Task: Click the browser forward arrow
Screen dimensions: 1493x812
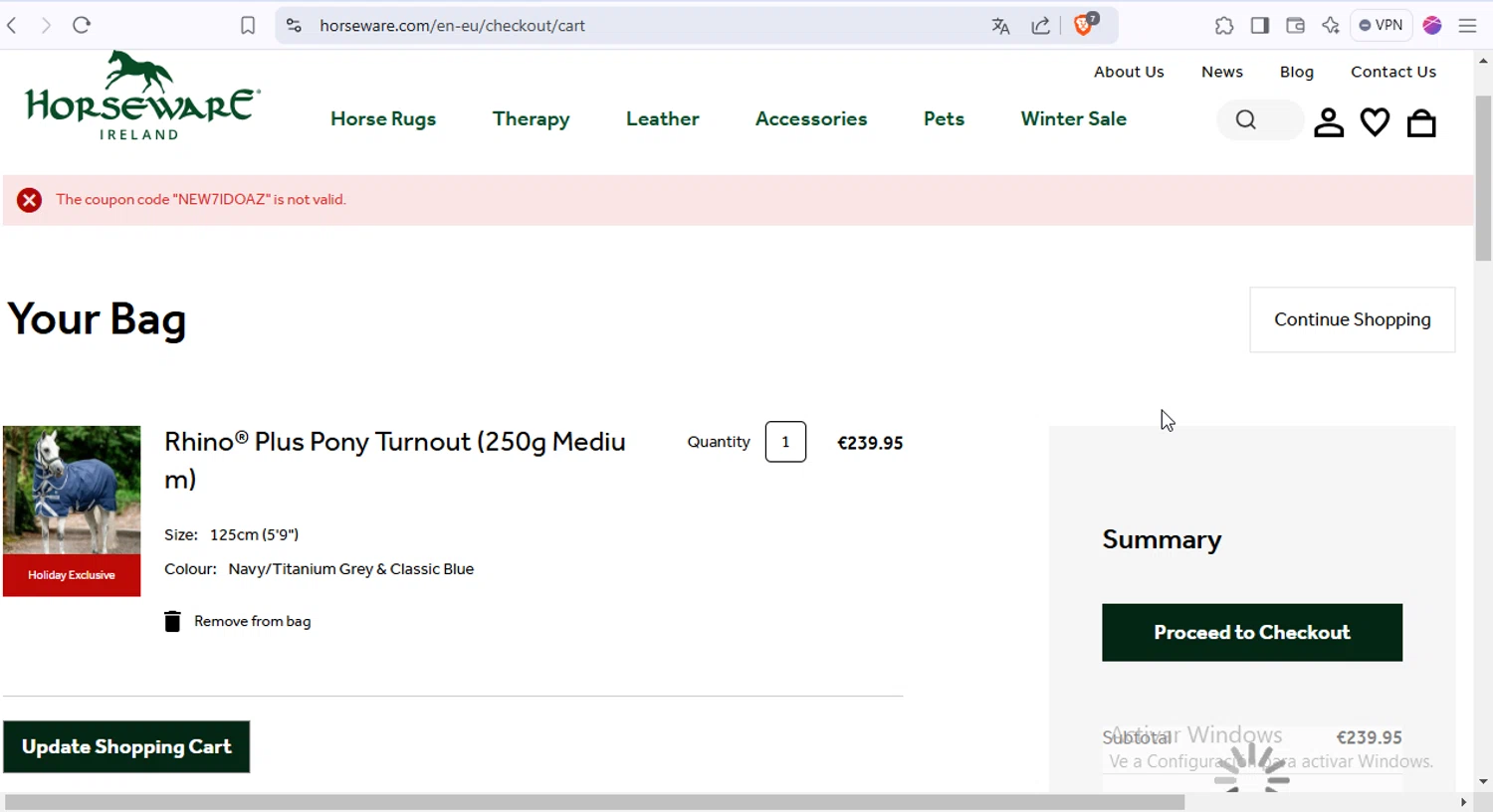Action: click(x=46, y=26)
